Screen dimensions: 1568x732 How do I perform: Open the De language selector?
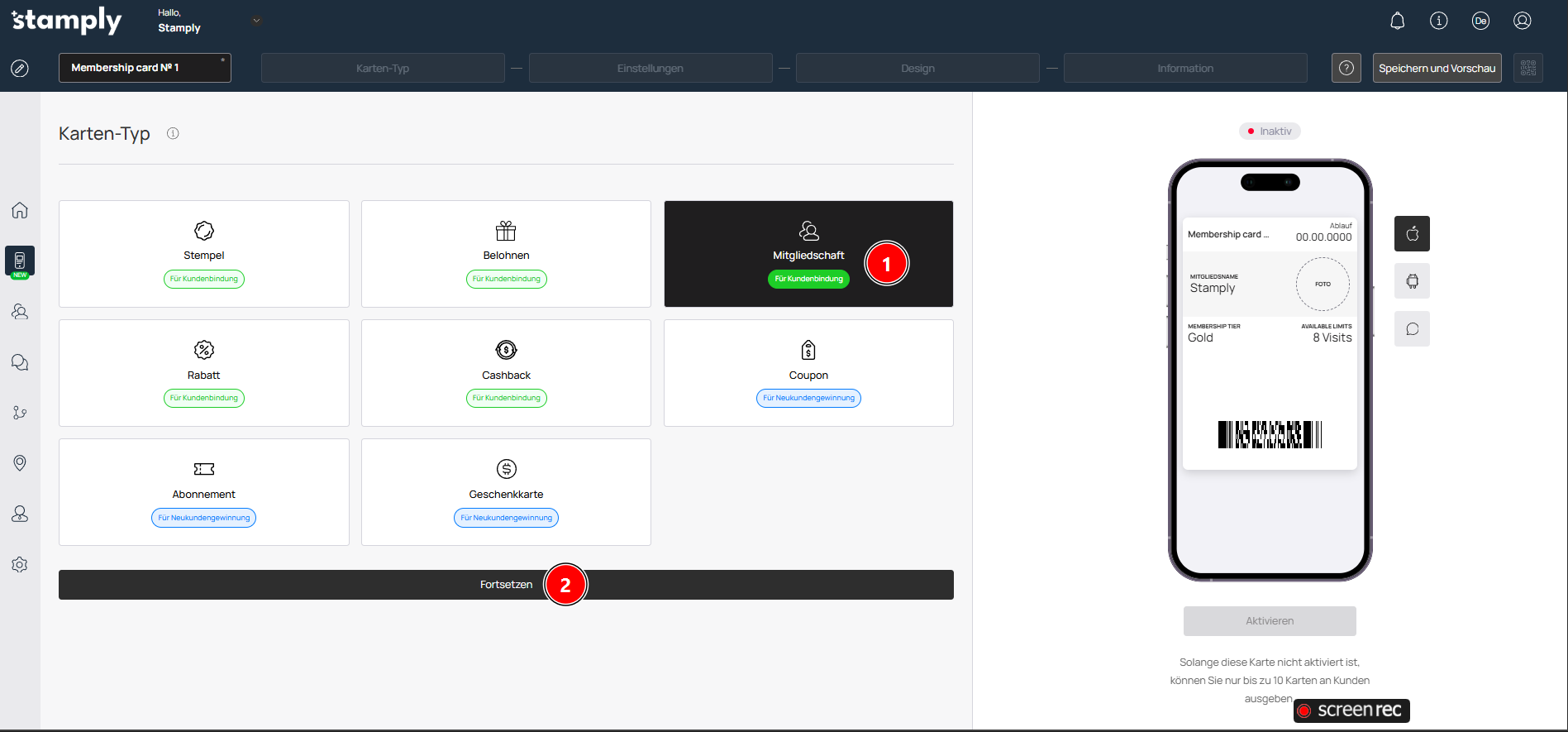pos(1480,21)
